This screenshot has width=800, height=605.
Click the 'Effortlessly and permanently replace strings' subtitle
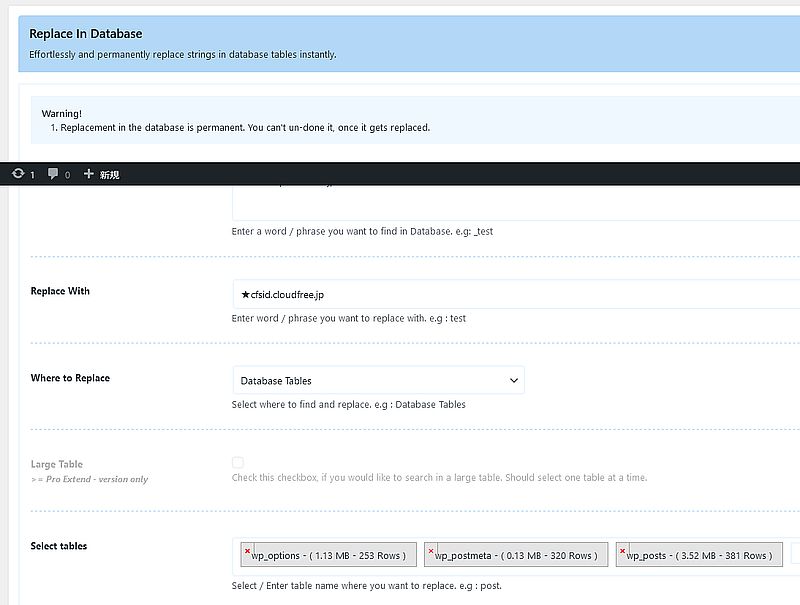click(x=183, y=54)
